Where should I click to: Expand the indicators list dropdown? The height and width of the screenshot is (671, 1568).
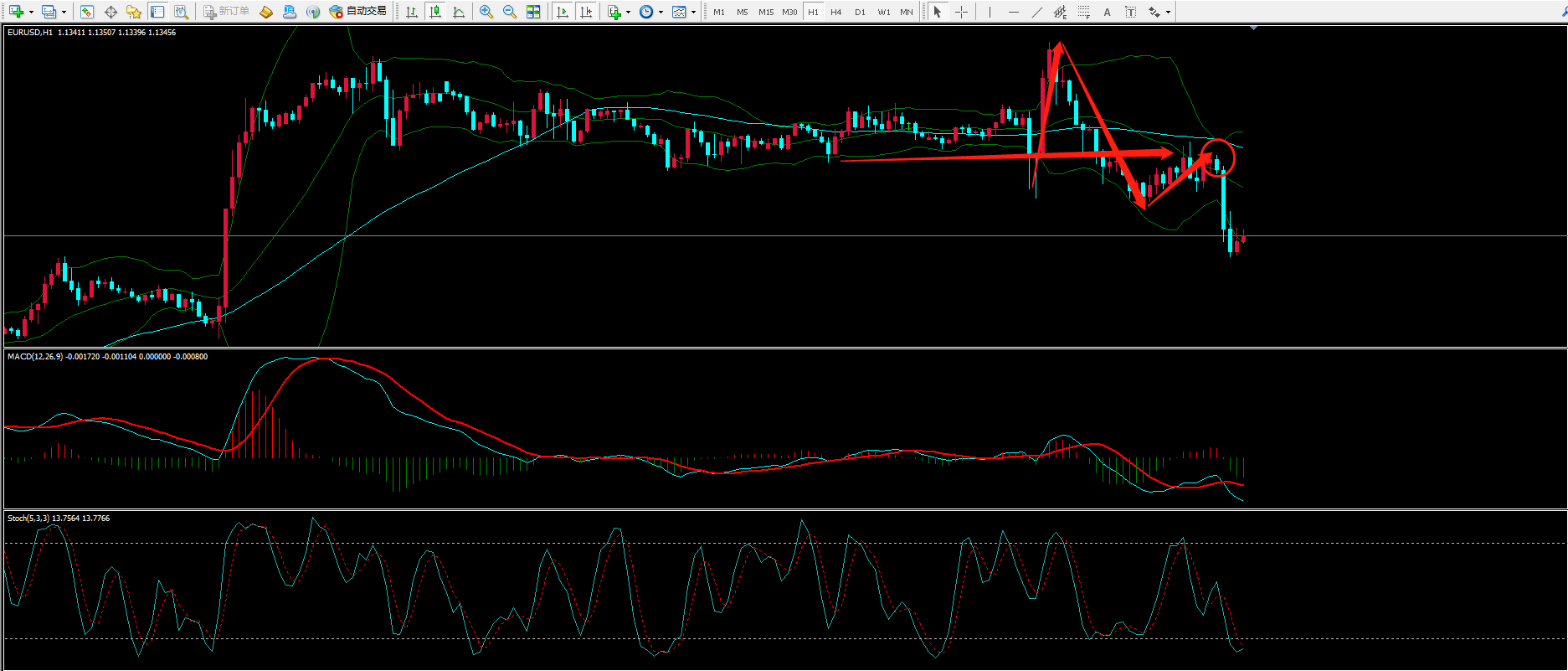coord(628,12)
